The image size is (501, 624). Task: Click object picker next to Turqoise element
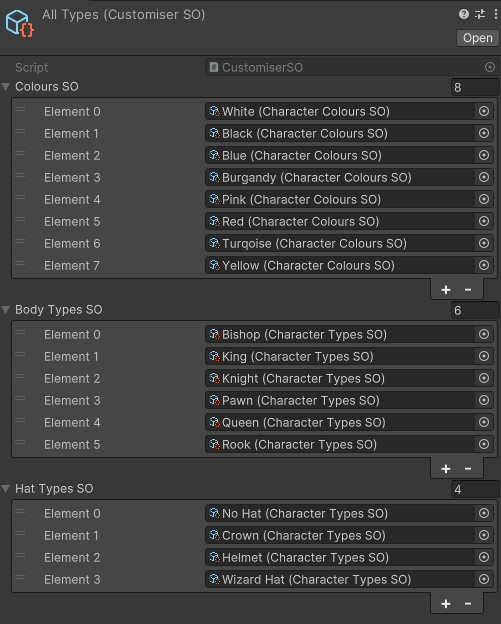click(484, 243)
